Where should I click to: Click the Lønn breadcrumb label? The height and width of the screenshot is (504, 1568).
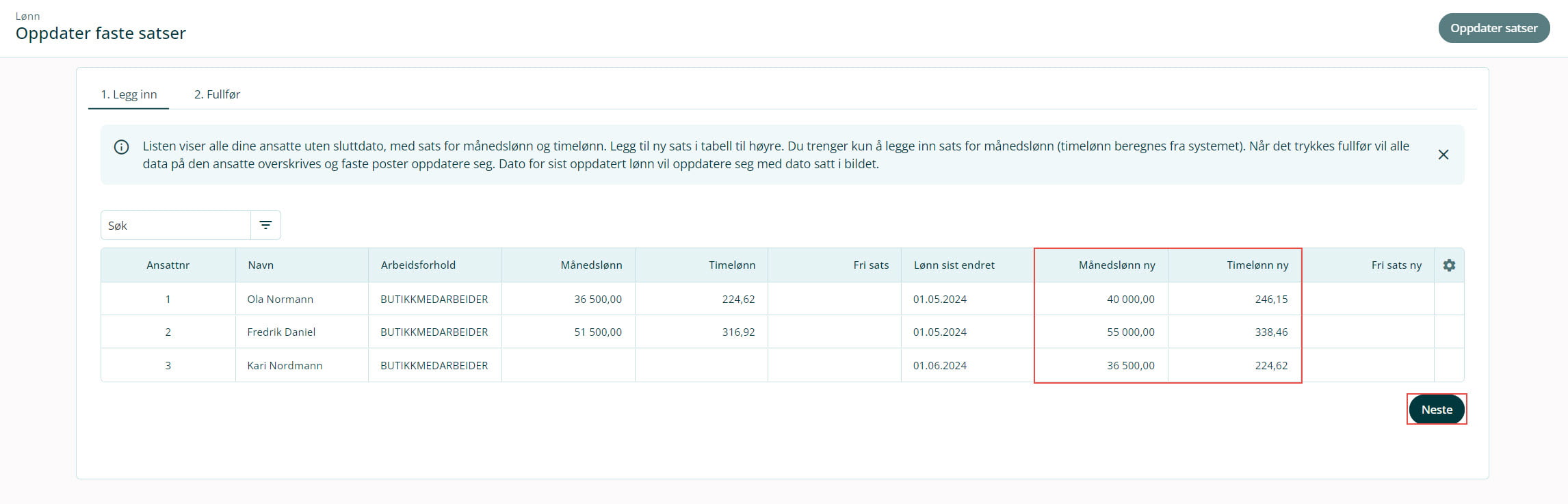[27, 16]
